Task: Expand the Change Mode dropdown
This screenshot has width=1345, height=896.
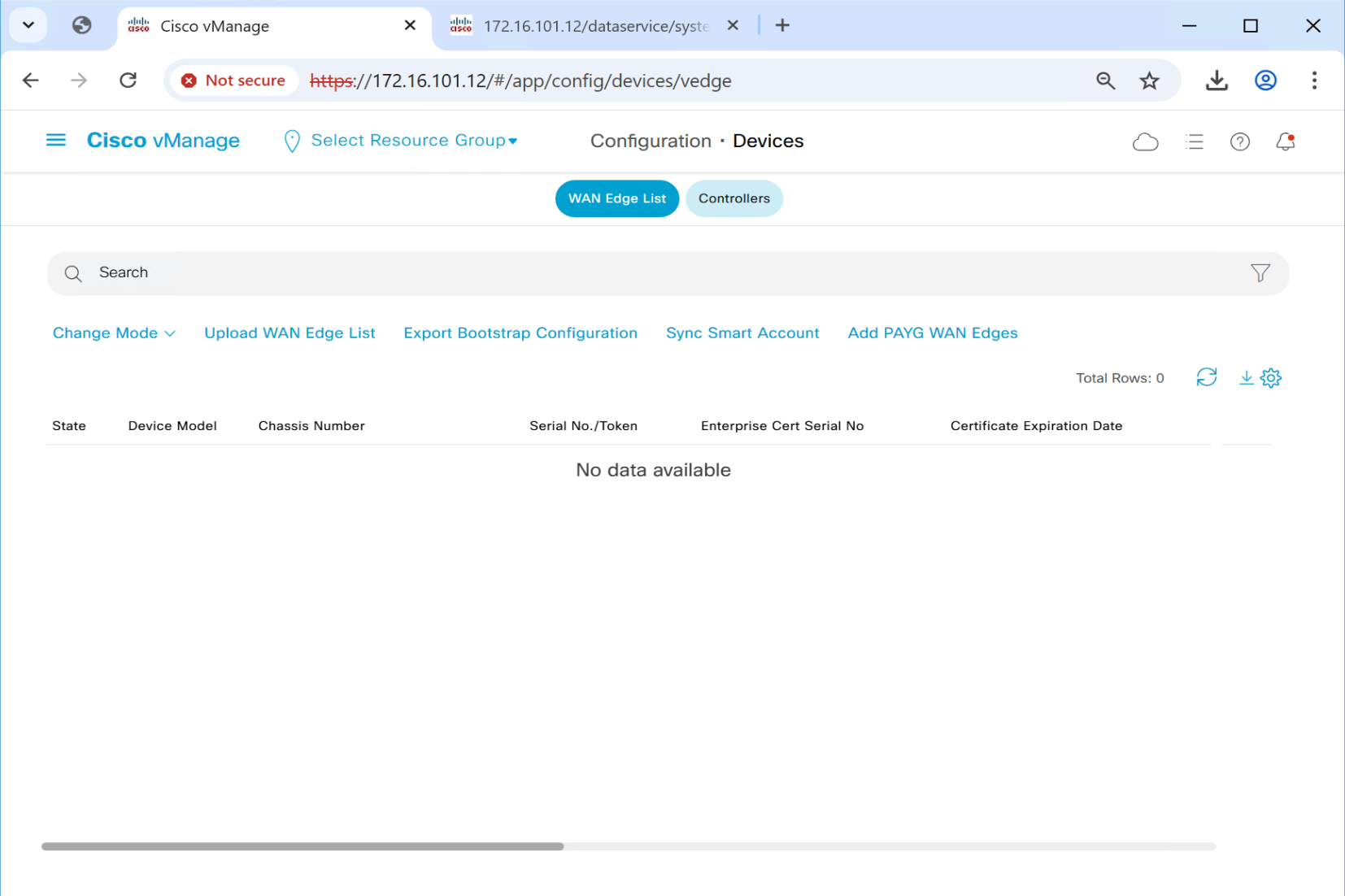Action: pyautogui.click(x=114, y=333)
